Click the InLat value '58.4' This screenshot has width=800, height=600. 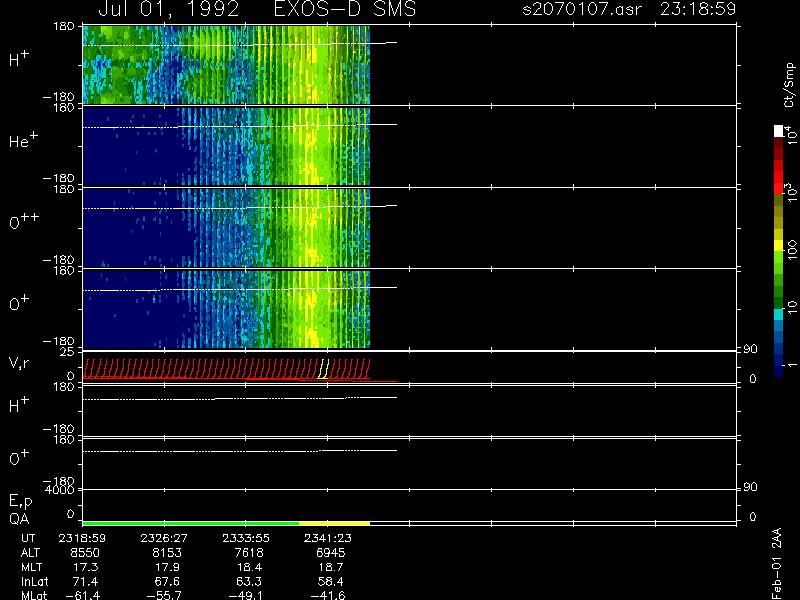(x=331, y=581)
